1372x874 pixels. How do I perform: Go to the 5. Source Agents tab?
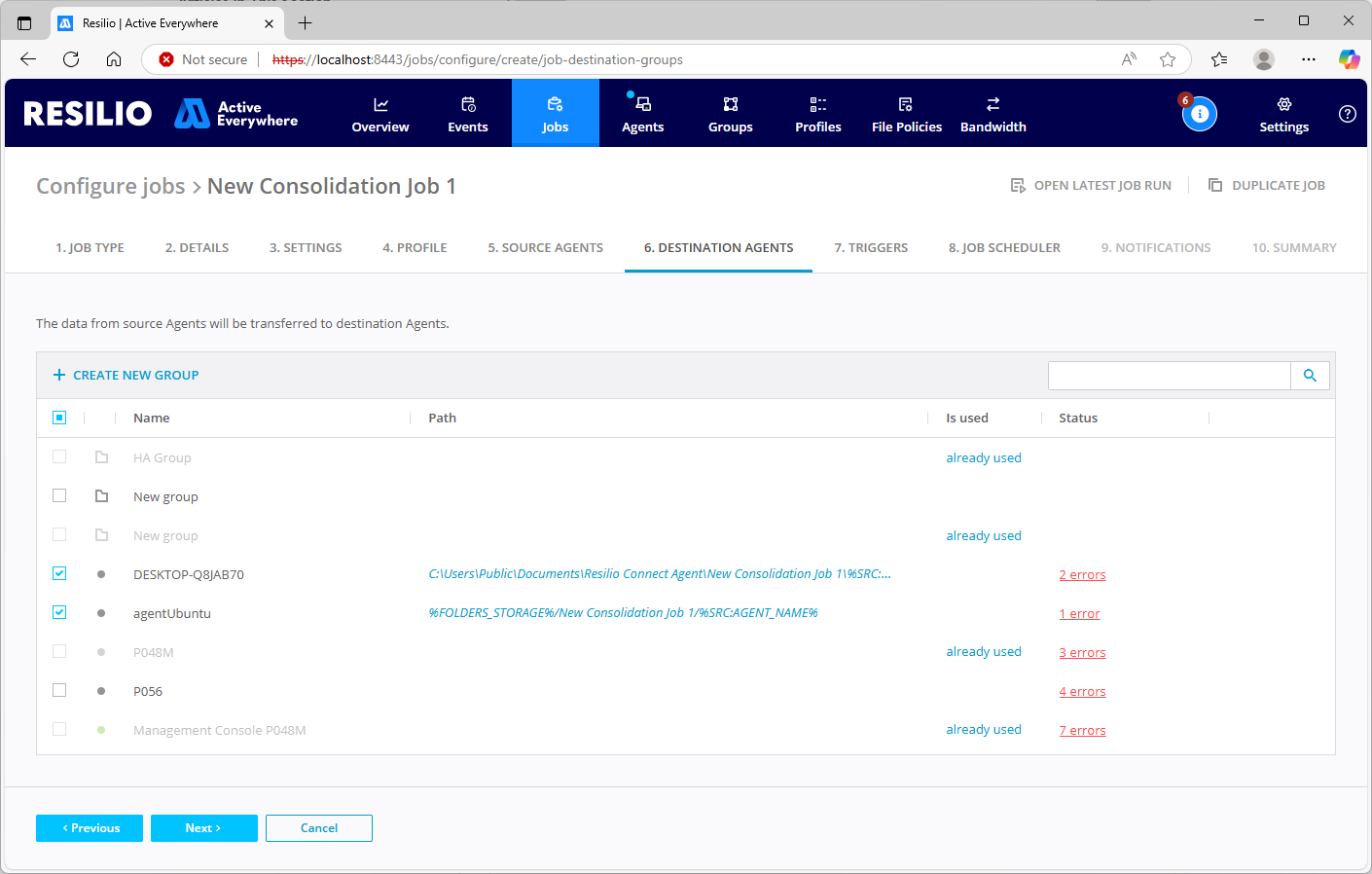click(x=545, y=248)
